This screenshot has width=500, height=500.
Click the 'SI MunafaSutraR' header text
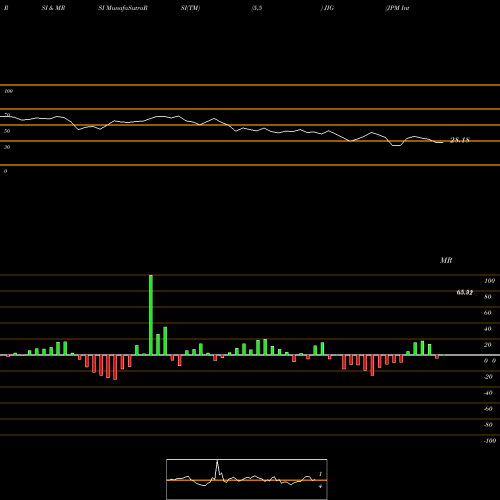[x=123, y=8]
